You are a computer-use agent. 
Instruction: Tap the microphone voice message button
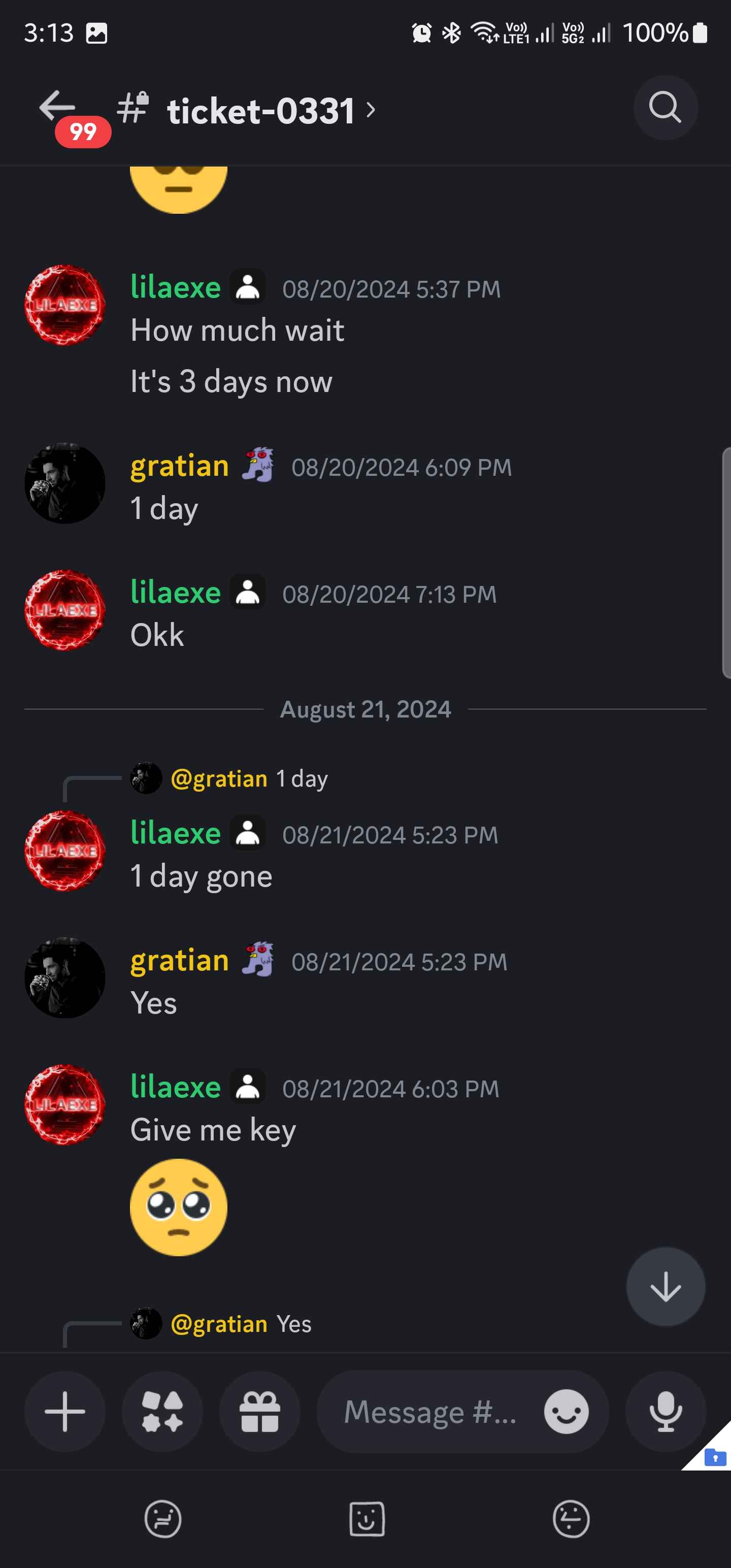[666, 1411]
